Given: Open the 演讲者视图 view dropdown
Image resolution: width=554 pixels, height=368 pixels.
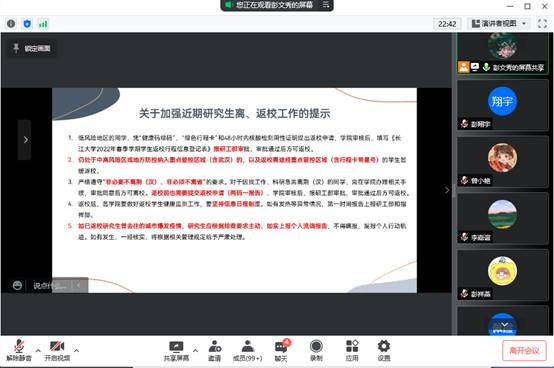Looking at the screenshot, I should click(499, 24).
